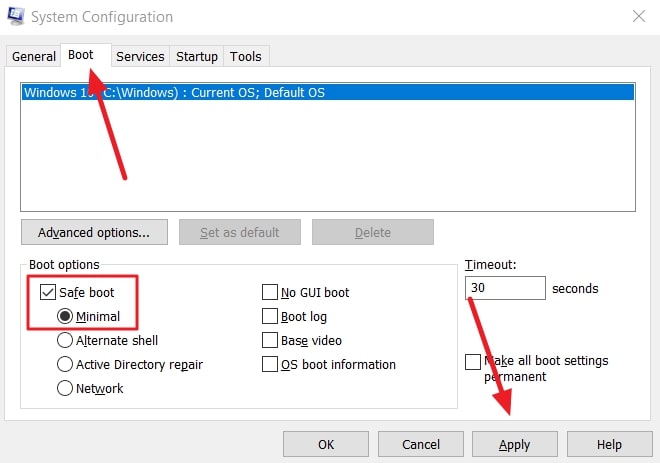Image resolution: width=660 pixels, height=463 pixels.
Task: Open the Tools tab
Action: click(246, 56)
